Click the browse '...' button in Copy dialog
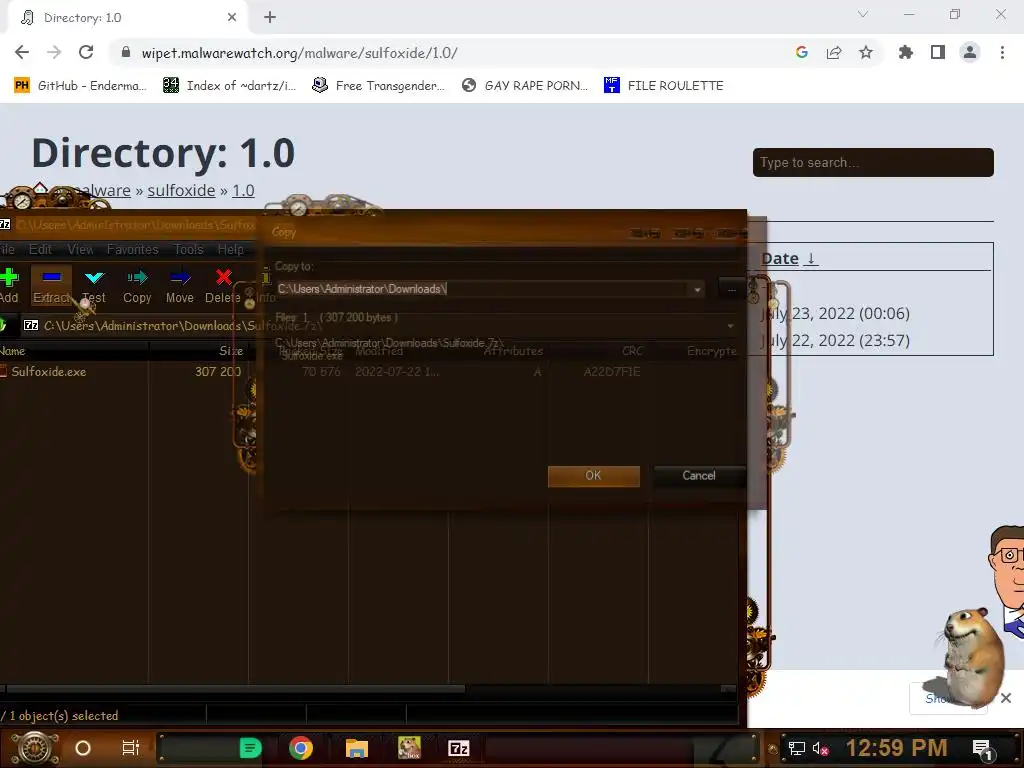Image resolution: width=1024 pixels, height=768 pixels. [x=732, y=289]
